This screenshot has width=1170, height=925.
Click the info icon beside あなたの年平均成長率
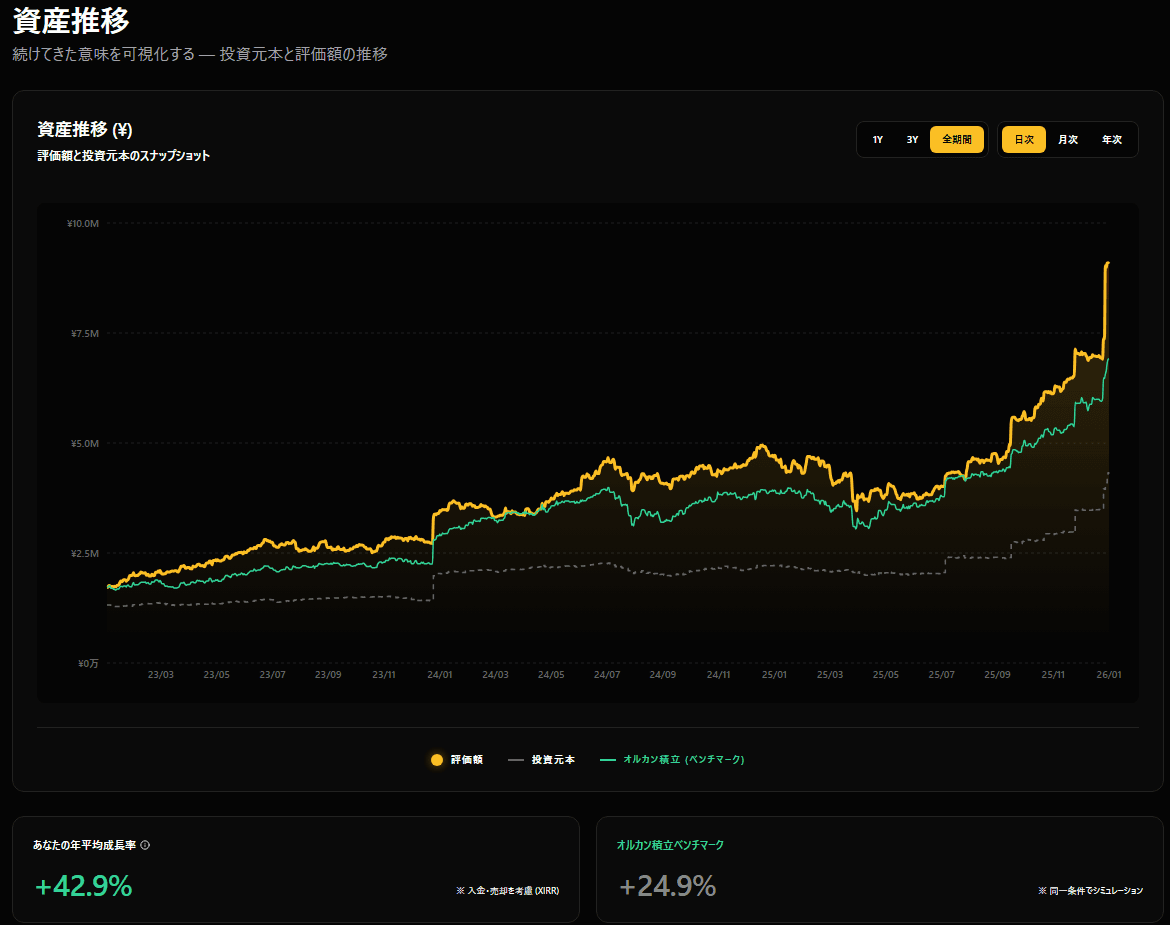point(145,845)
